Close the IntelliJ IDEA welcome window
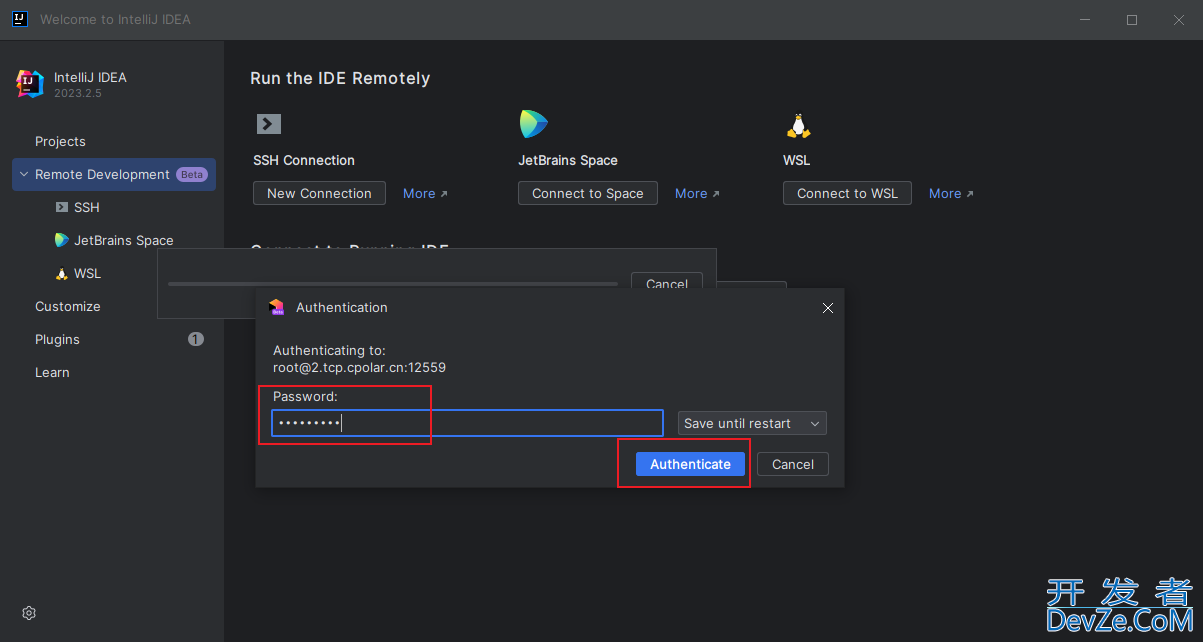 pyautogui.click(x=1178, y=19)
